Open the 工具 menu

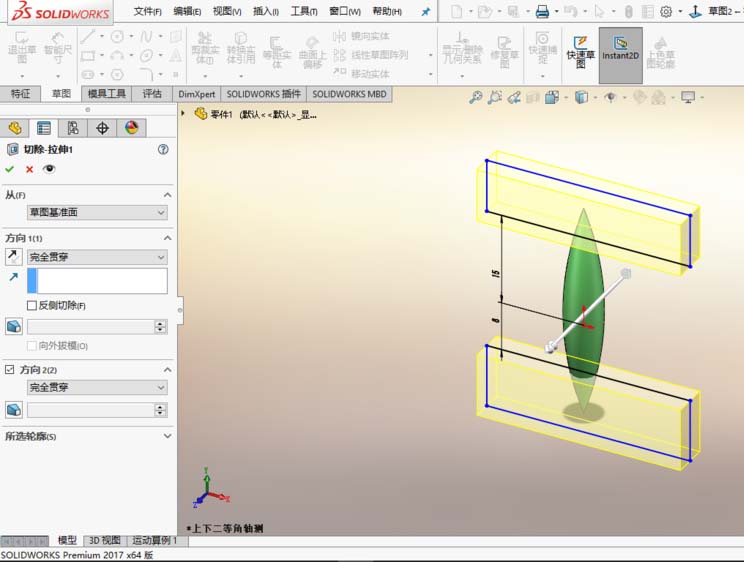point(304,11)
